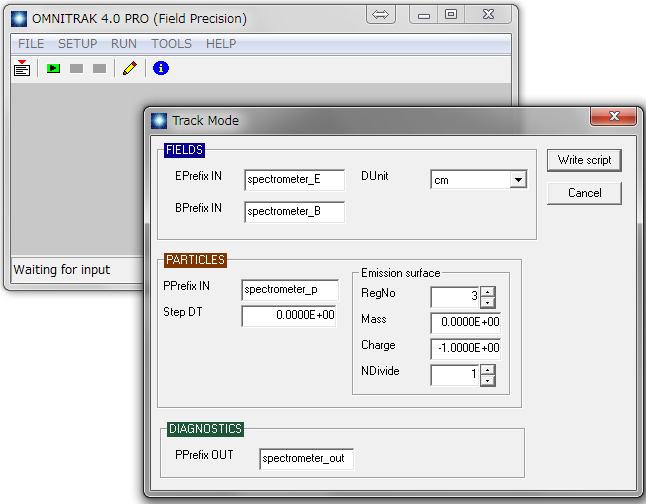This screenshot has width=646, height=504.
Task: Decrease NDivide with down arrow
Action: point(487,380)
